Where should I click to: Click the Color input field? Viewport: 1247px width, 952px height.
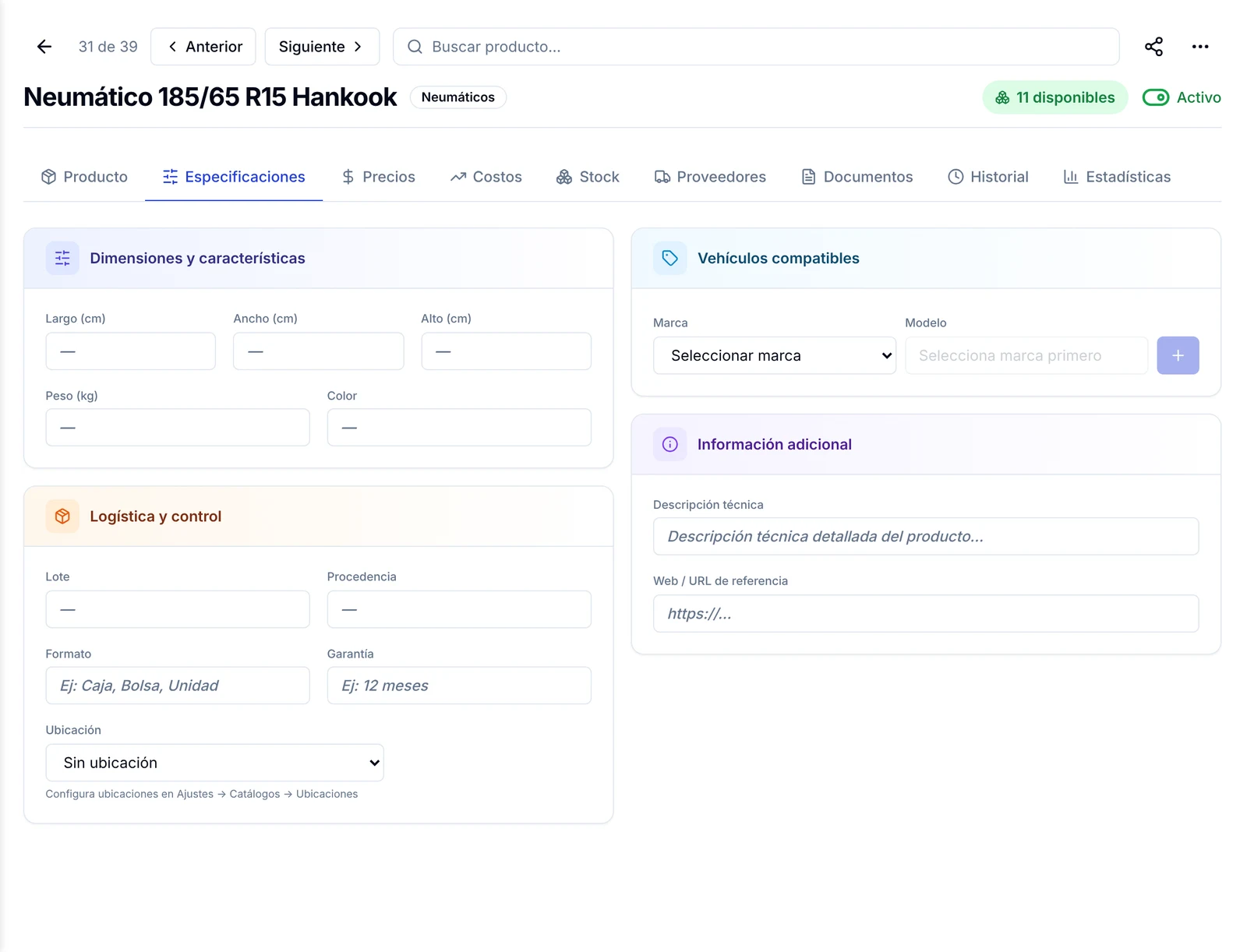click(459, 428)
